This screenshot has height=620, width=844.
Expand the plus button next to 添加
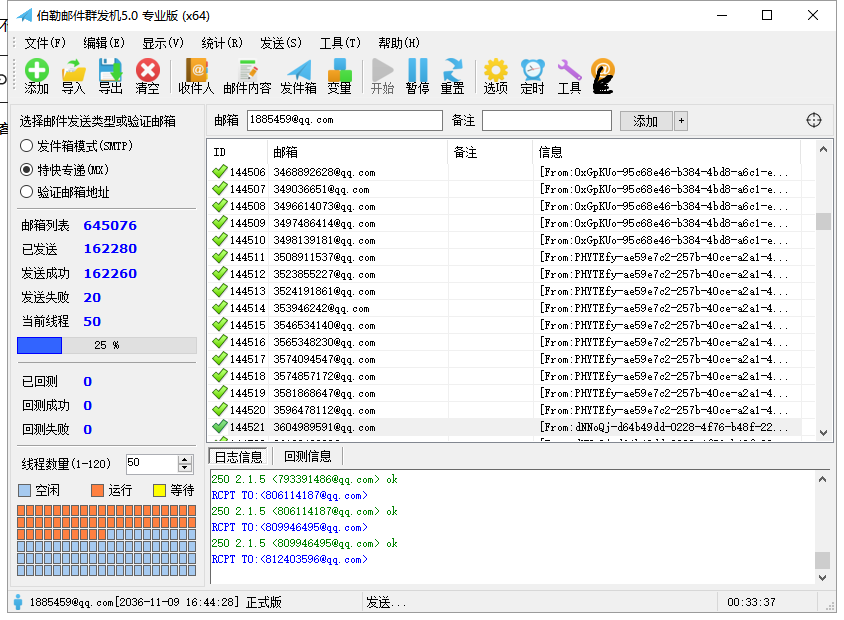[681, 121]
